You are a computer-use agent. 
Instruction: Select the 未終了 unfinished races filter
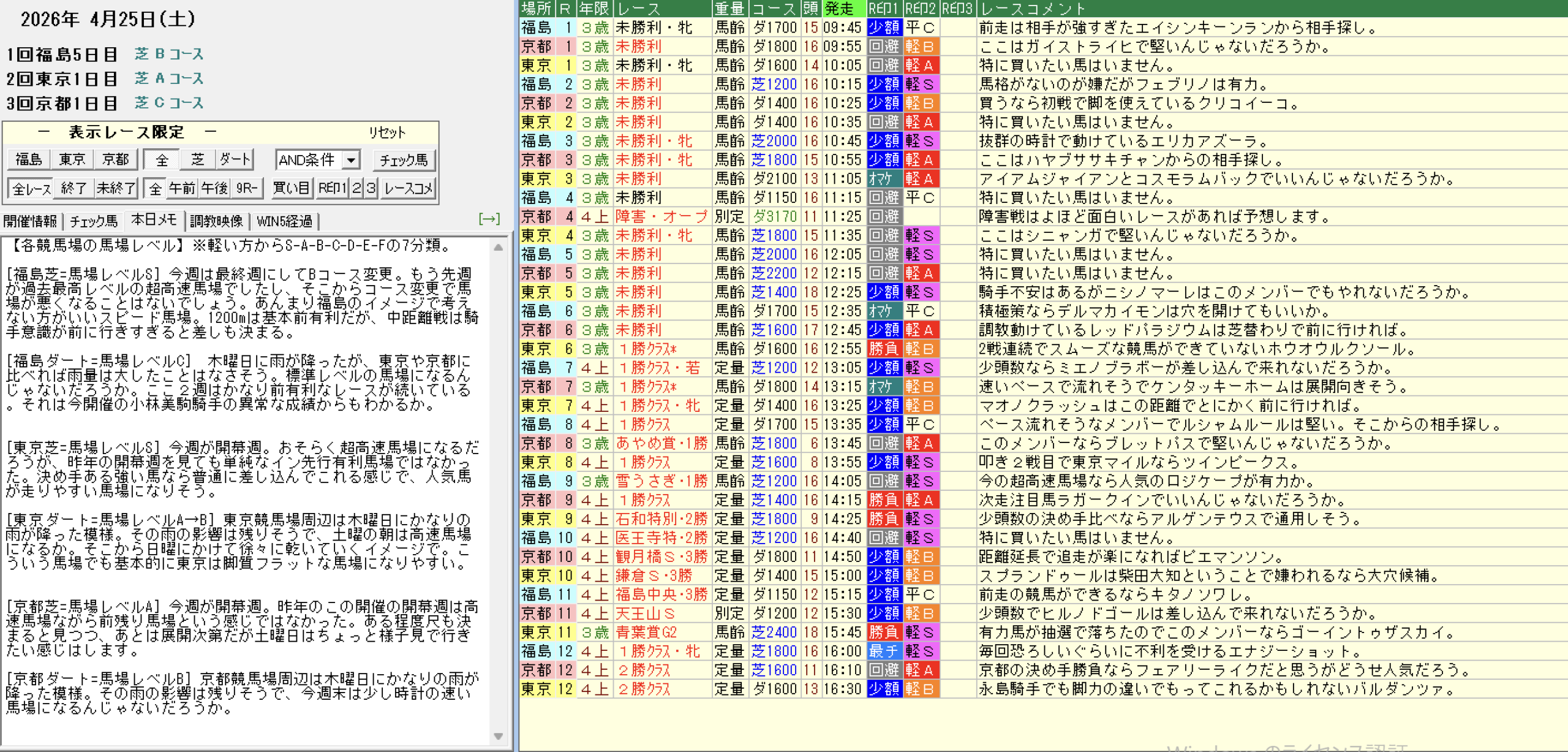coord(115,188)
